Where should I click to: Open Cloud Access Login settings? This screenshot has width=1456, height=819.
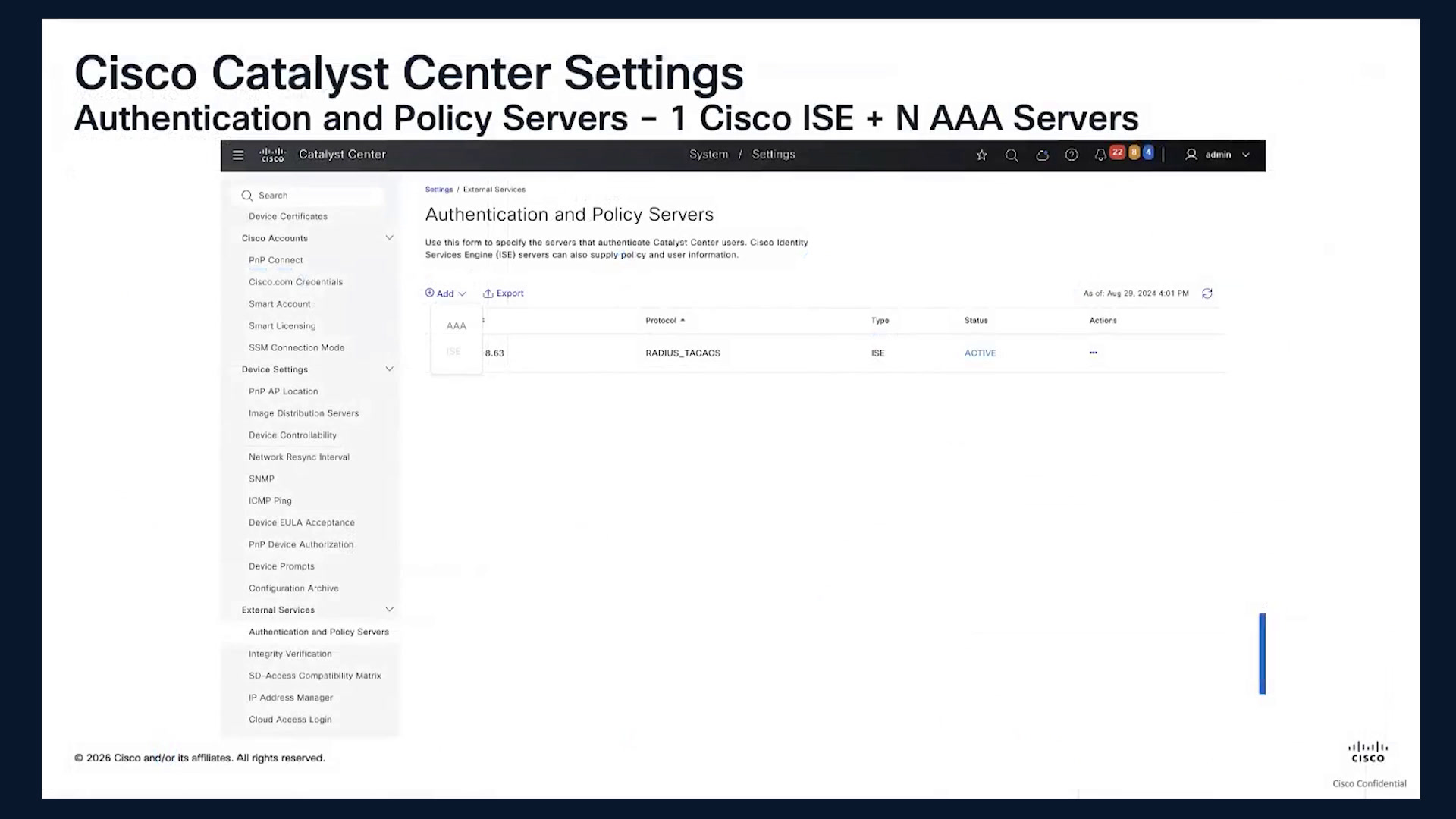point(290,720)
